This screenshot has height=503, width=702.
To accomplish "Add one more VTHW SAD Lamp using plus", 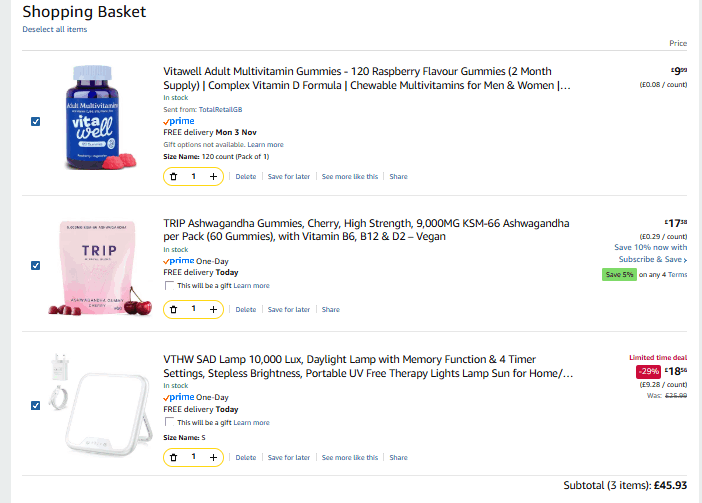I will pos(213,457).
